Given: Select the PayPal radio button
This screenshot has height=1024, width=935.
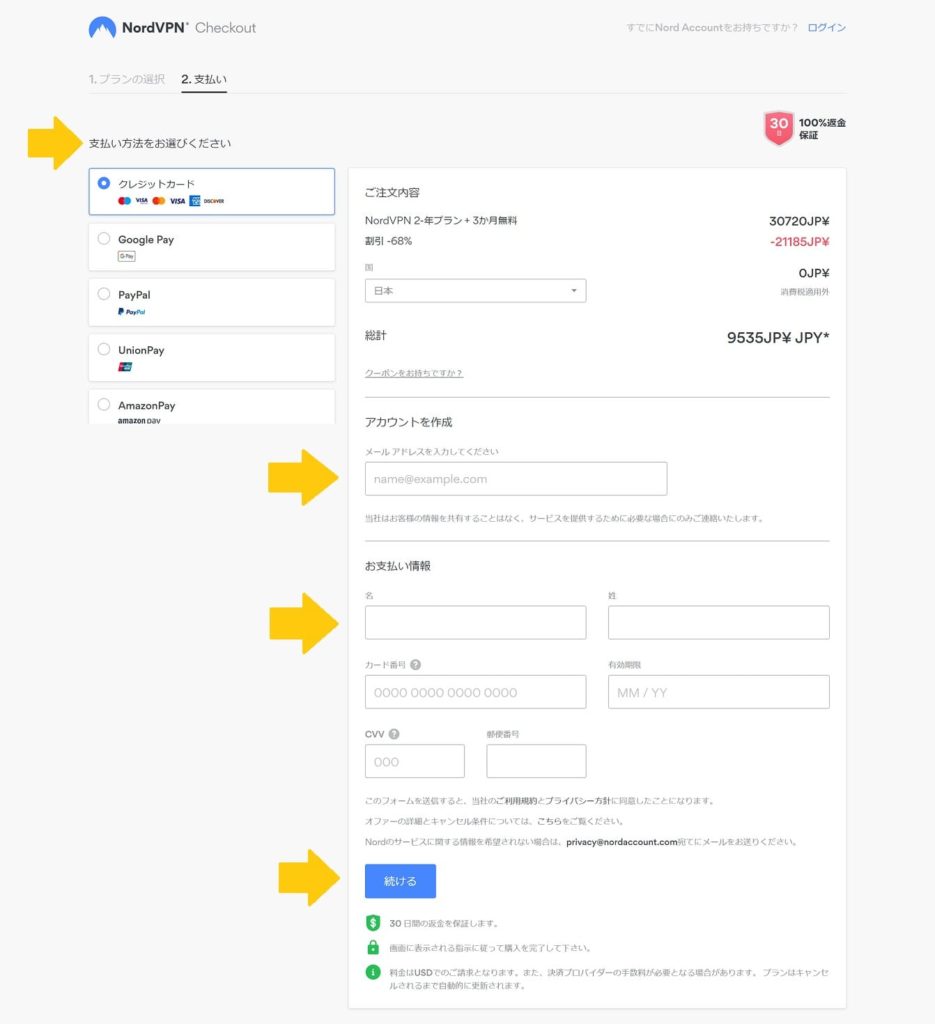Looking at the screenshot, I should coord(104,294).
